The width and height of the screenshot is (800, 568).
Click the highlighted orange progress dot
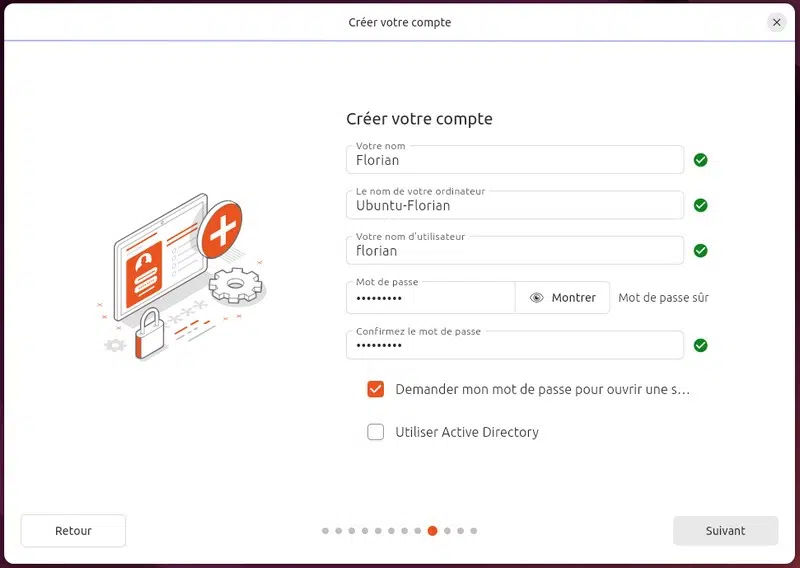(432, 531)
